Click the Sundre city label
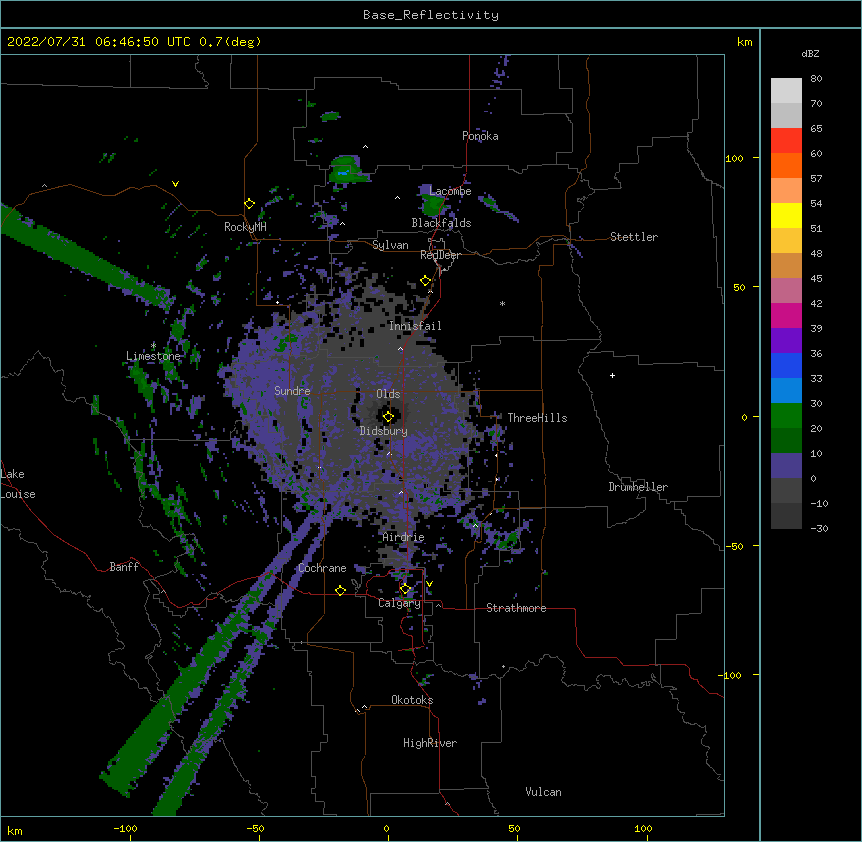Image resolution: width=862 pixels, height=842 pixels. [292, 391]
